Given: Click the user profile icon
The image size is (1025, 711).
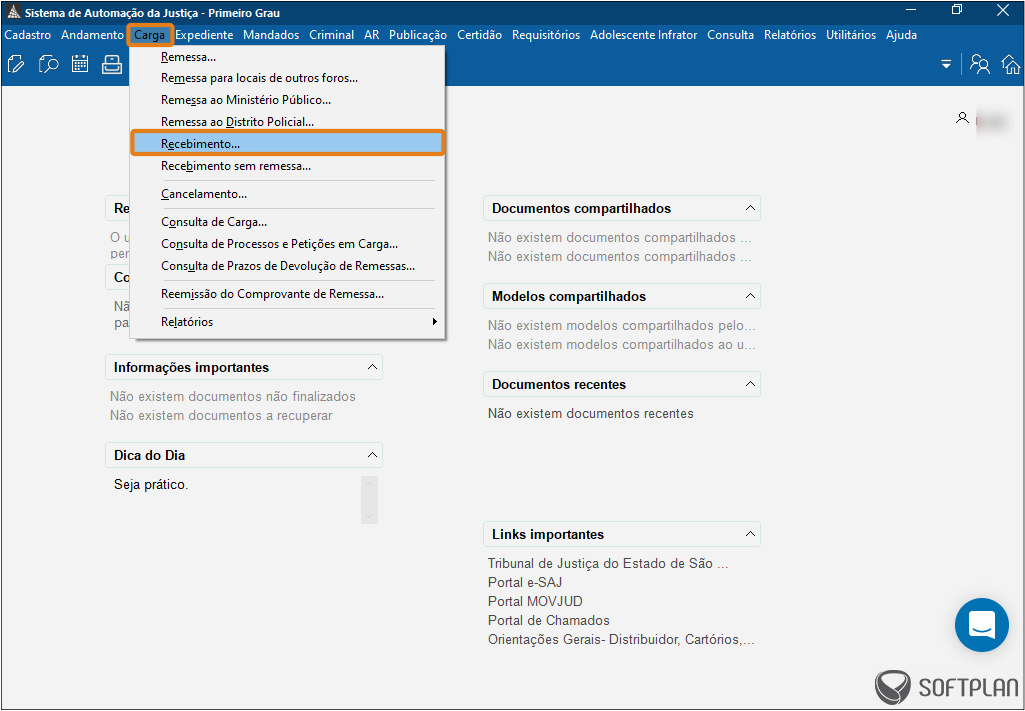Looking at the screenshot, I should (962, 118).
